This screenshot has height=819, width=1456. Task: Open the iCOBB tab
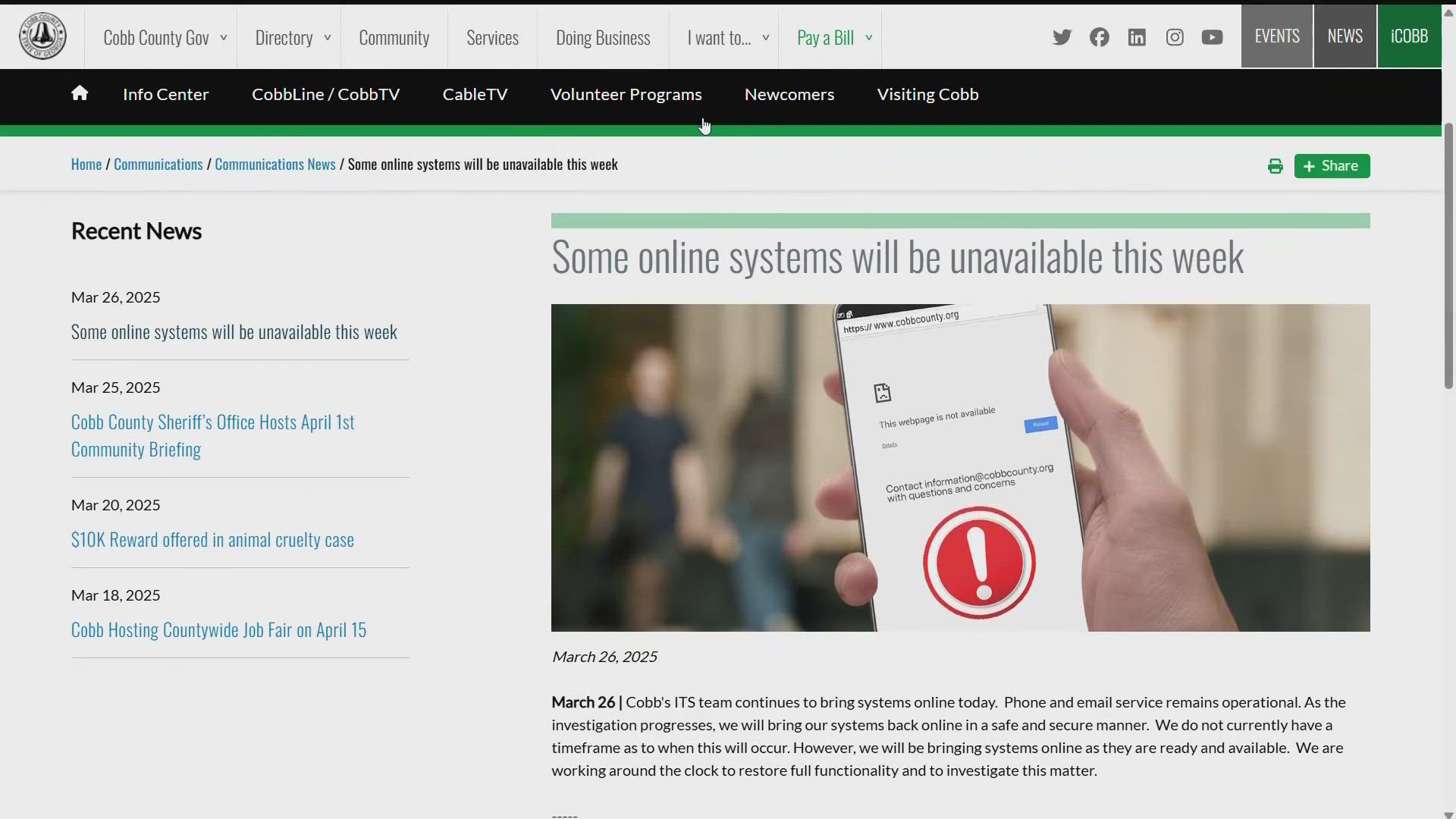pyautogui.click(x=1408, y=36)
